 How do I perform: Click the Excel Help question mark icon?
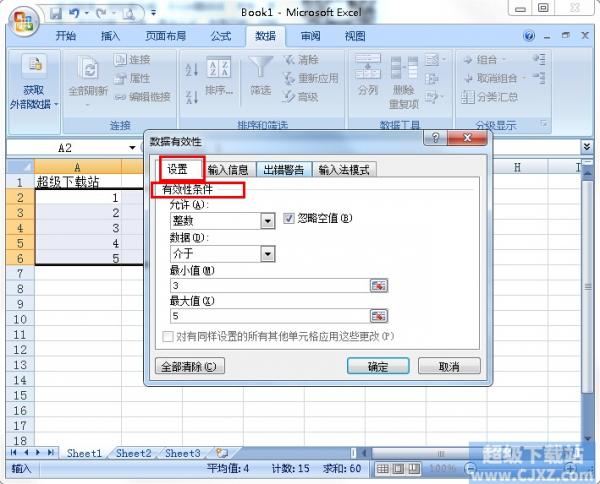click(529, 36)
